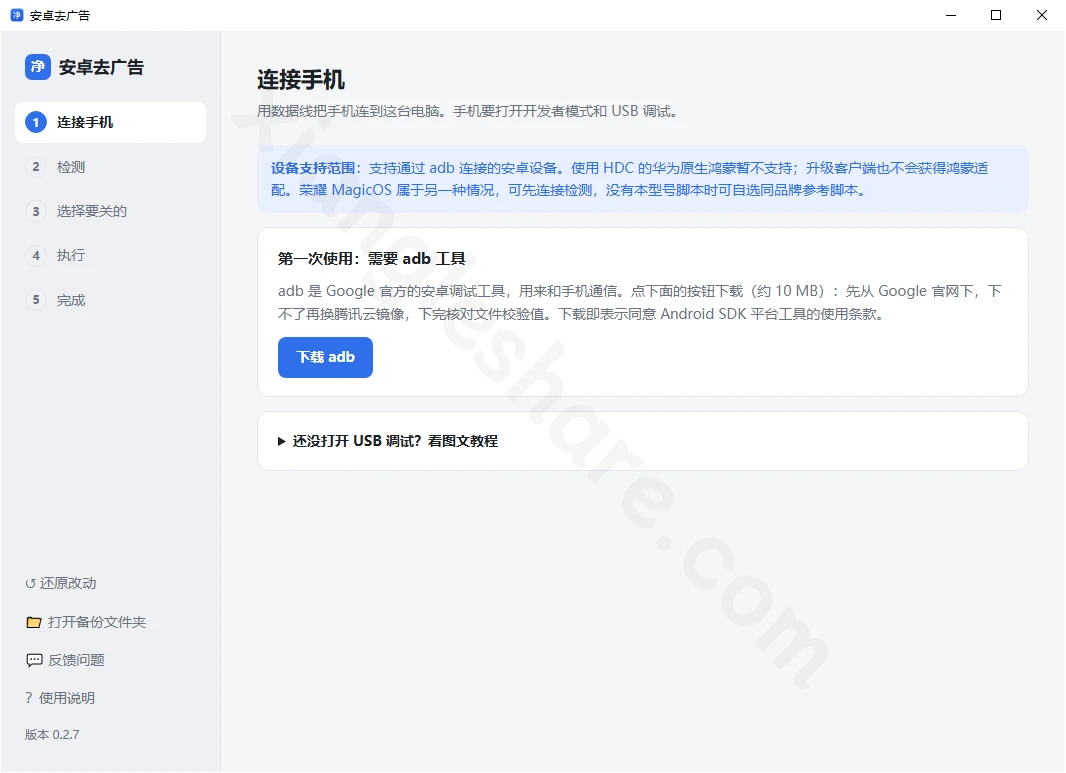Click the question mark icon for 使用说明
The height and width of the screenshot is (773, 1066).
click(29, 698)
